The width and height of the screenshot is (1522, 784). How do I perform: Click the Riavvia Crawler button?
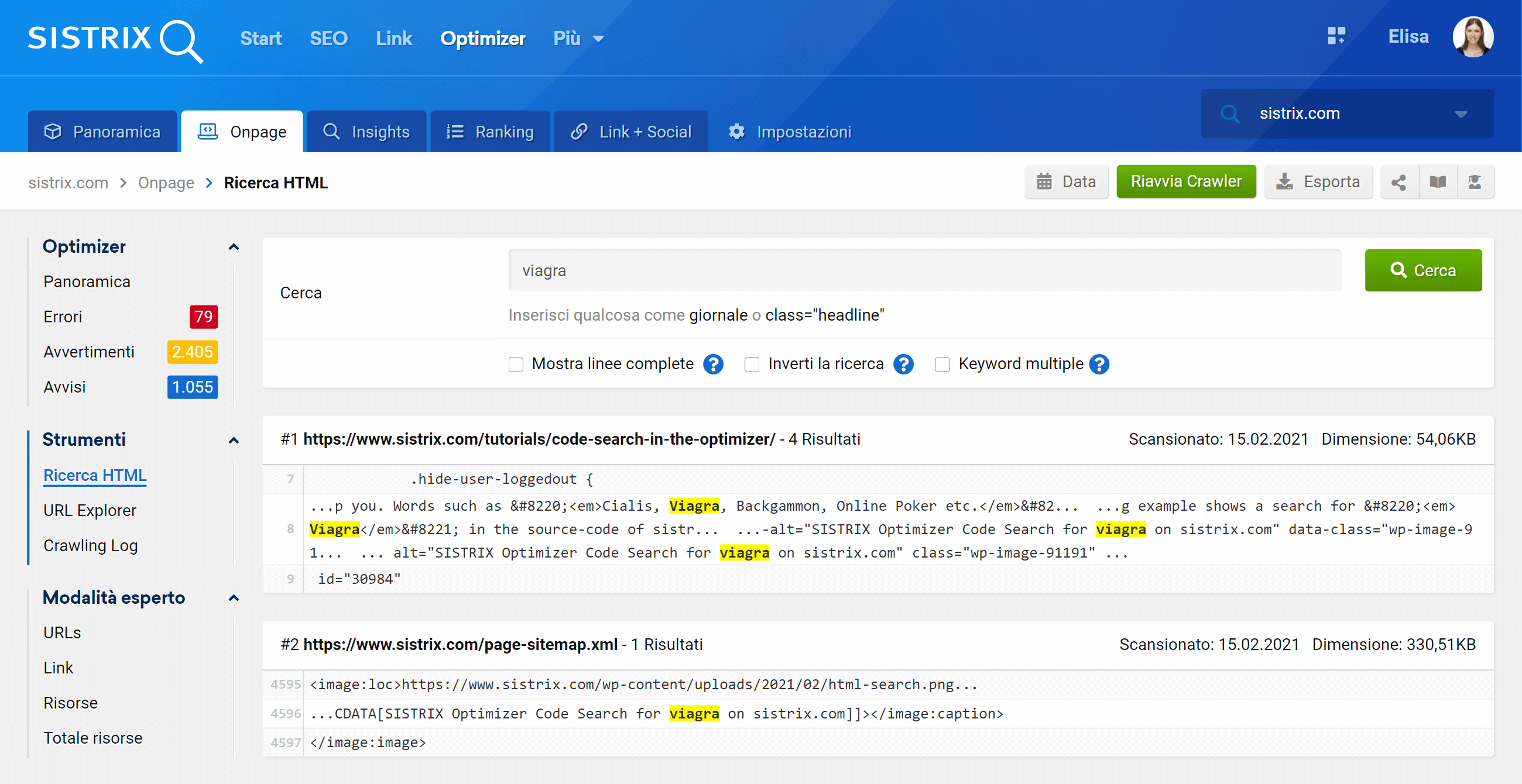[1186, 181]
